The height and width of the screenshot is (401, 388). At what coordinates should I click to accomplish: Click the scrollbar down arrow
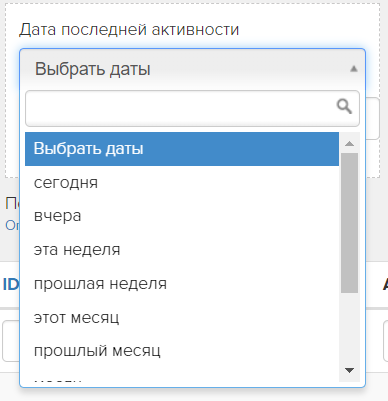(x=349, y=370)
